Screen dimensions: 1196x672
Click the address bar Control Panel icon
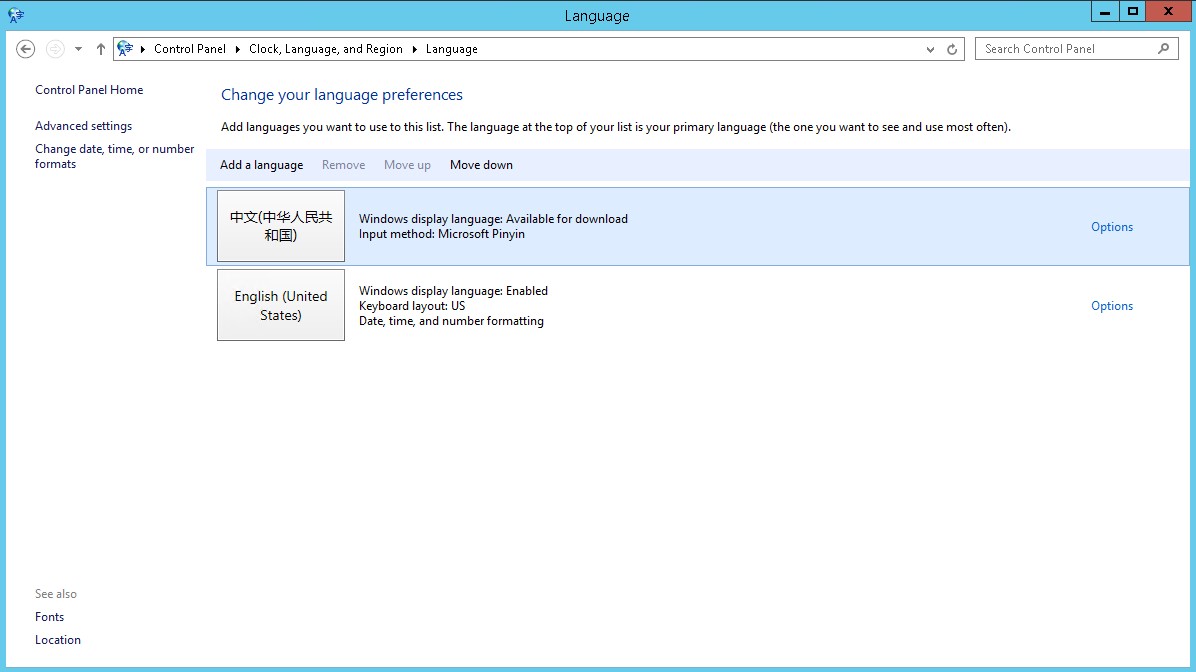click(x=125, y=48)
